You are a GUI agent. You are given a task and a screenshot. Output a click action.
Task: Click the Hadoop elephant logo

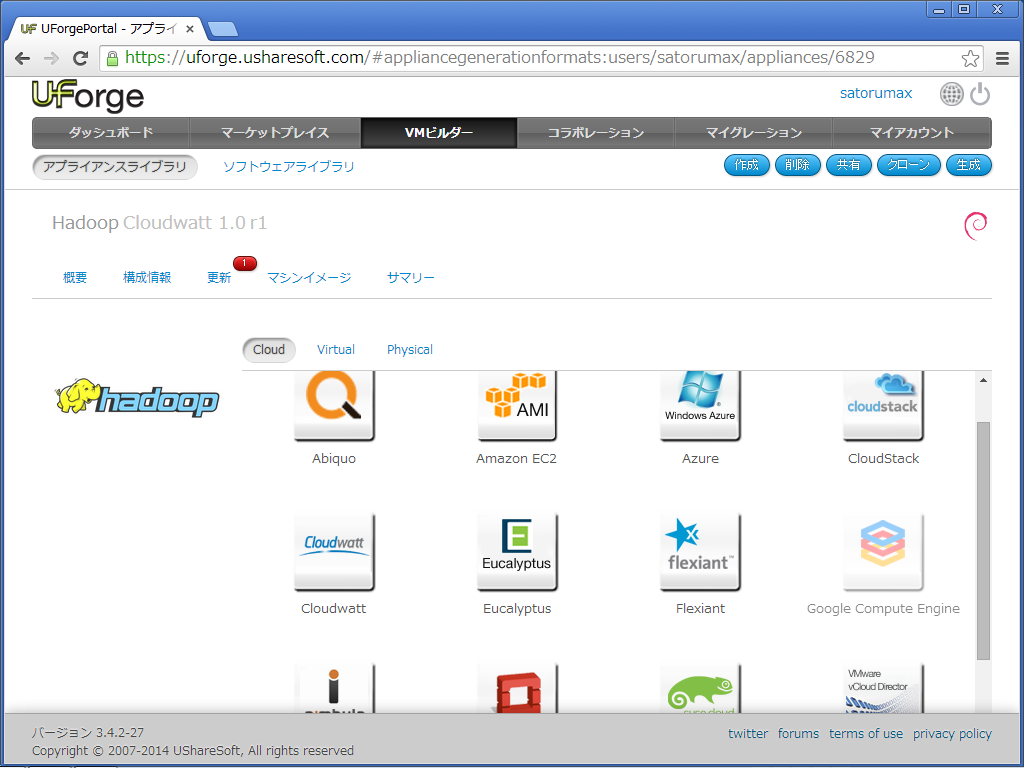point(137,397)
